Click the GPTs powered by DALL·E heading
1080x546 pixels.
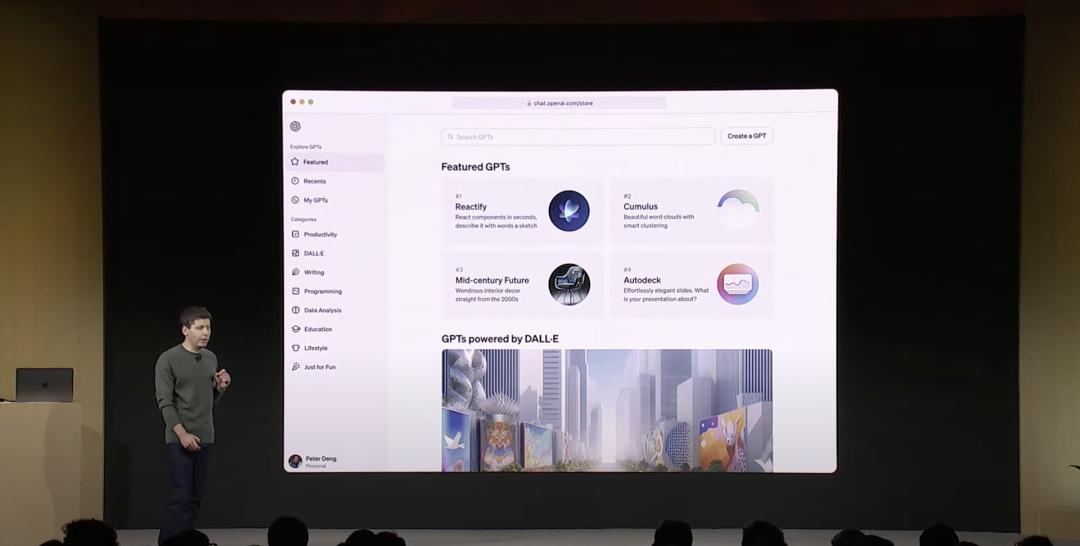(500, 339)
